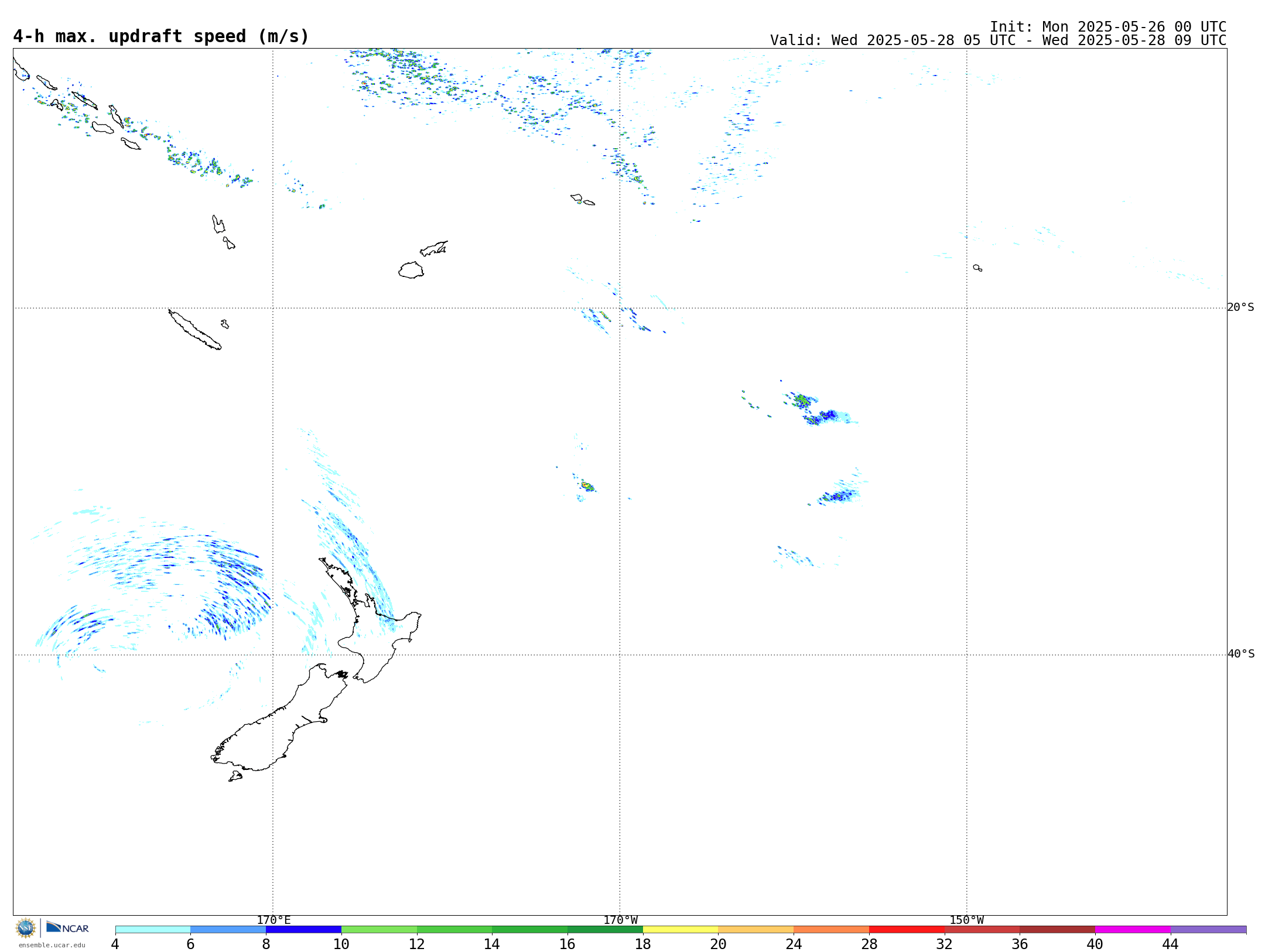Pick the purple colorbar swatch
The image size is (1265, 952).
click(1208, 930)
